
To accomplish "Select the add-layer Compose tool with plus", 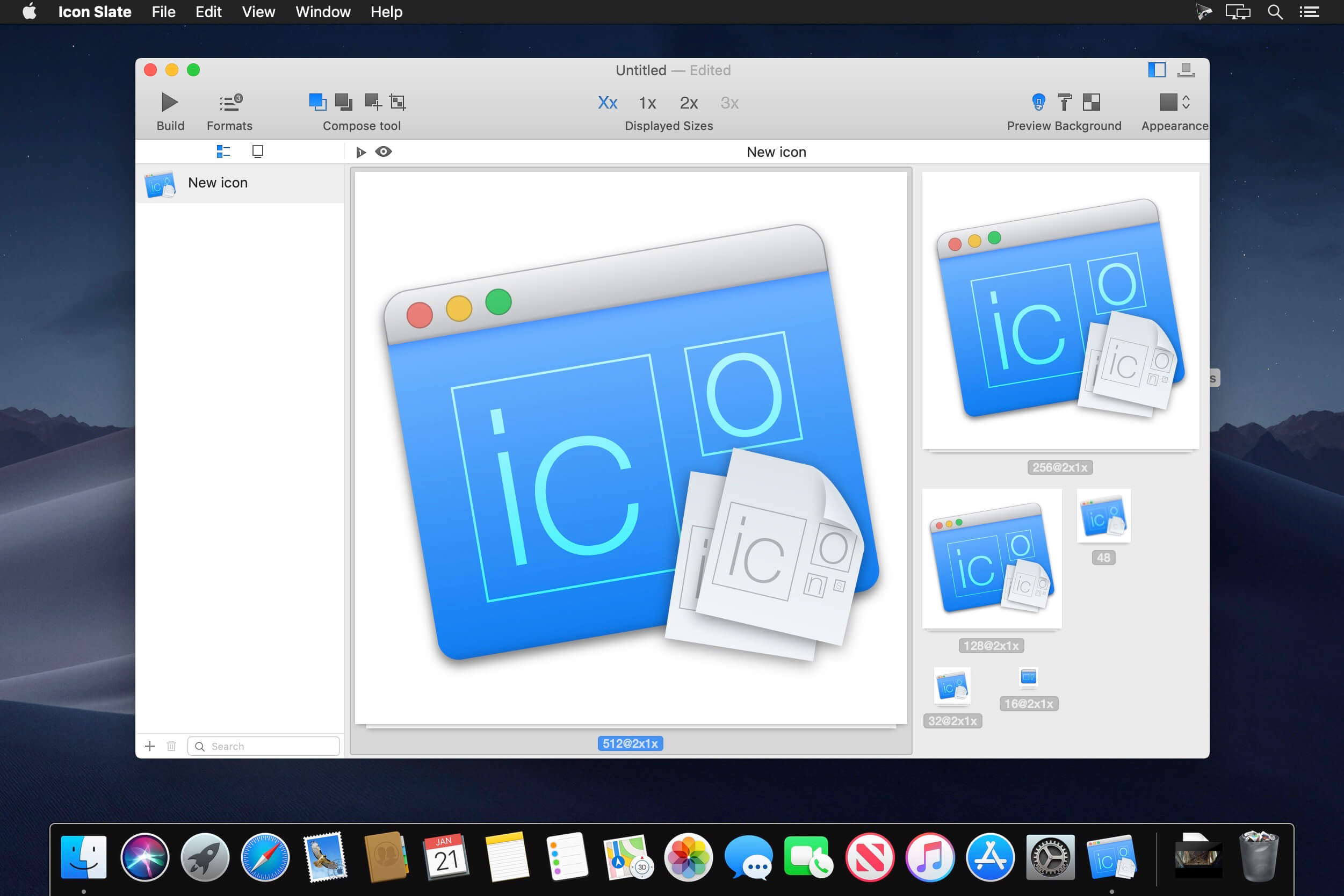I will tap(373, 102).
